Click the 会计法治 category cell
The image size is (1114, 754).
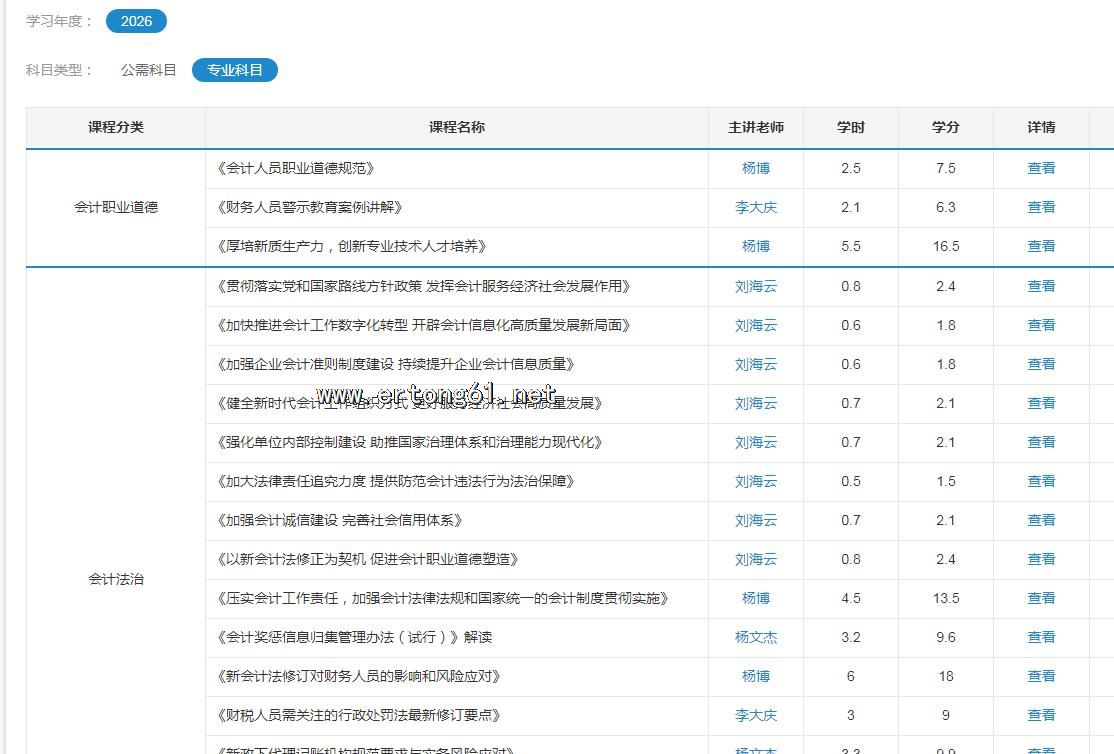(x=116, y=579)
